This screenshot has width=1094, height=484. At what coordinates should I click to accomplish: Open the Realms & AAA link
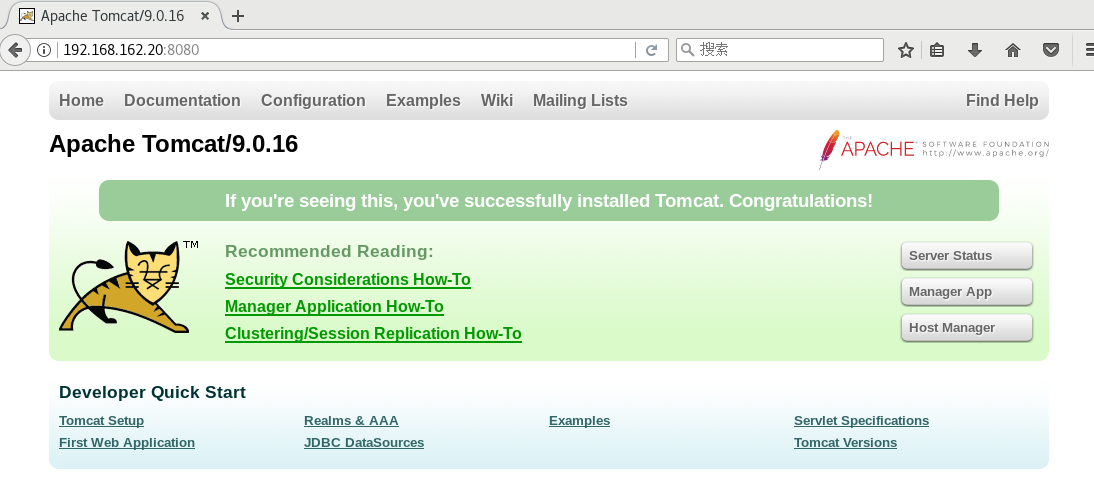pyautogui.click(x=351, y=421)
